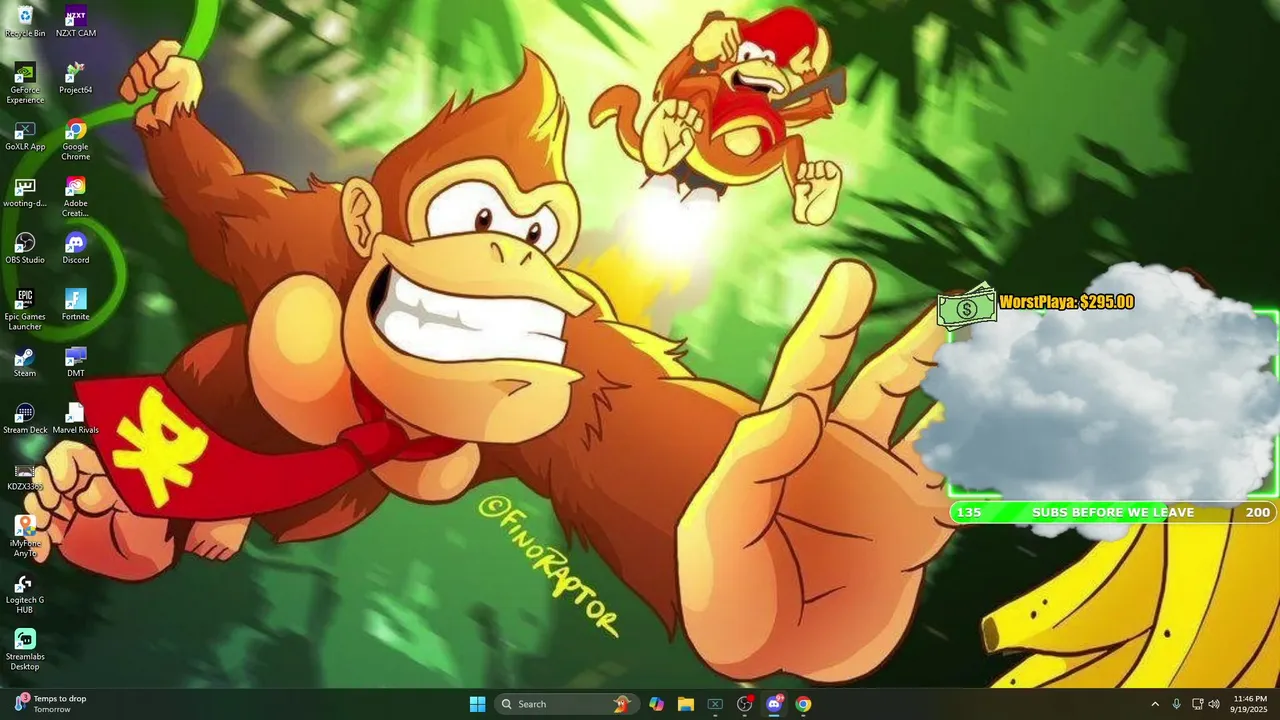Select the Discord desktop shortcut
1280x720 pixels.
tap(76, 249)
